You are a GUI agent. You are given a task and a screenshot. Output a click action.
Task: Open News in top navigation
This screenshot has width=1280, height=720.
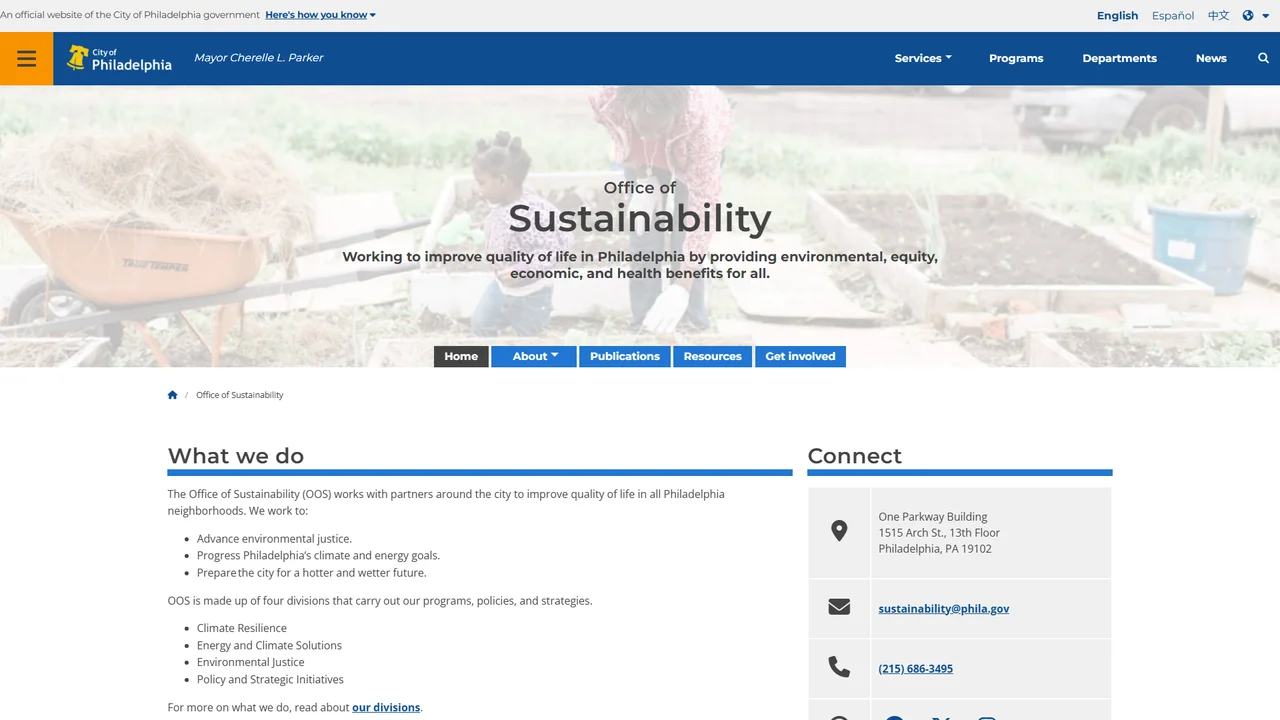(1211, 58)
